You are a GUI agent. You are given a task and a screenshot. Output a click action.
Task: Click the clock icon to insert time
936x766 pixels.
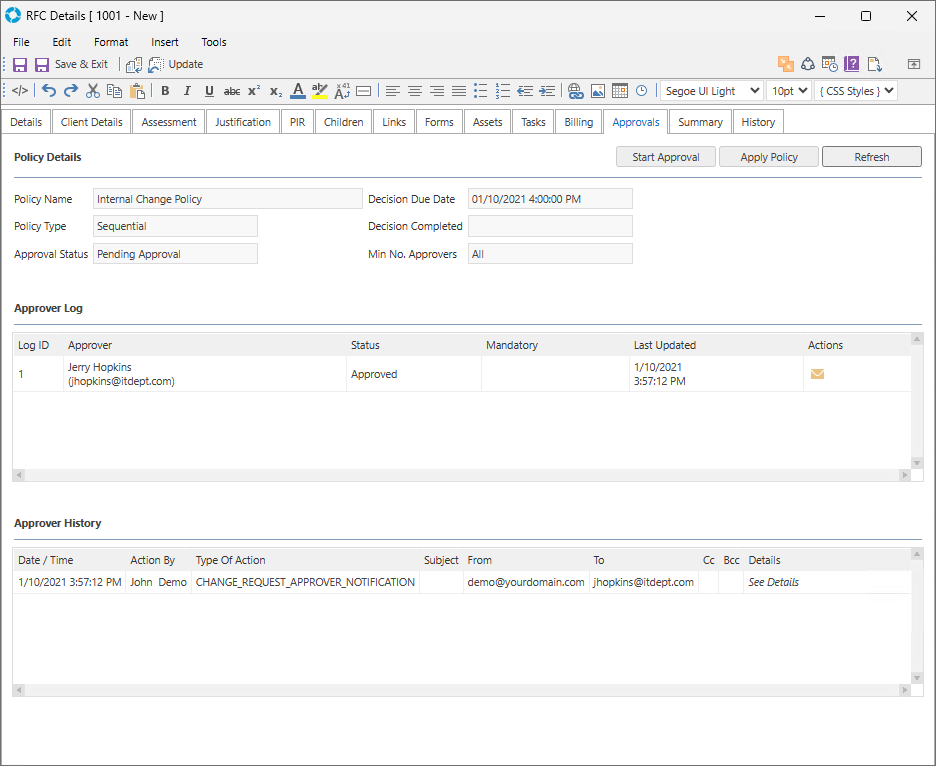point(641,91)
